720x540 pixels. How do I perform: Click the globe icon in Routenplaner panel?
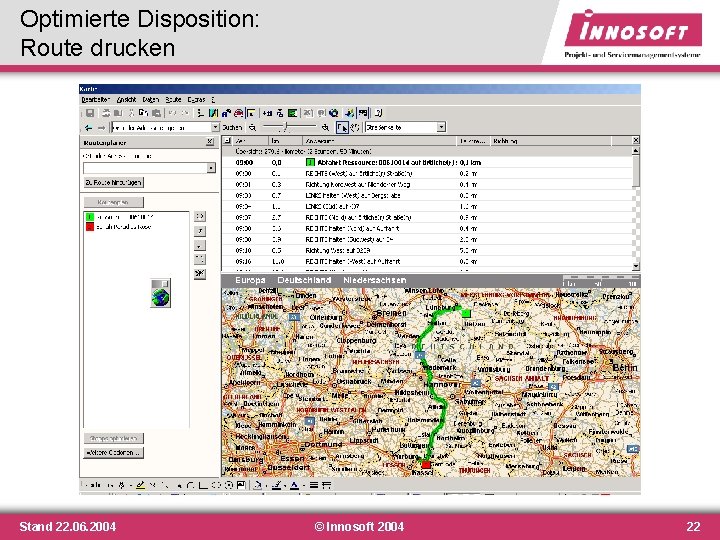(x=161, y=293)
